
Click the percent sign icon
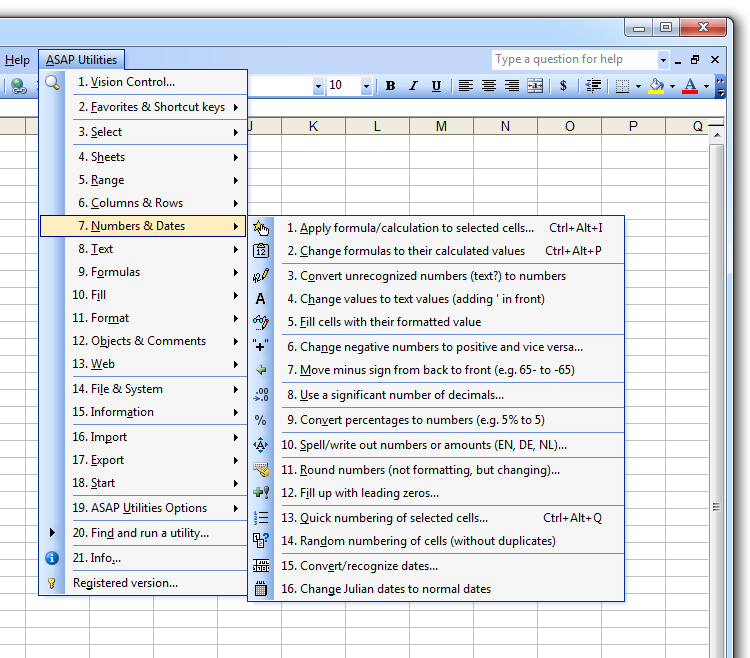click(260, 420)
